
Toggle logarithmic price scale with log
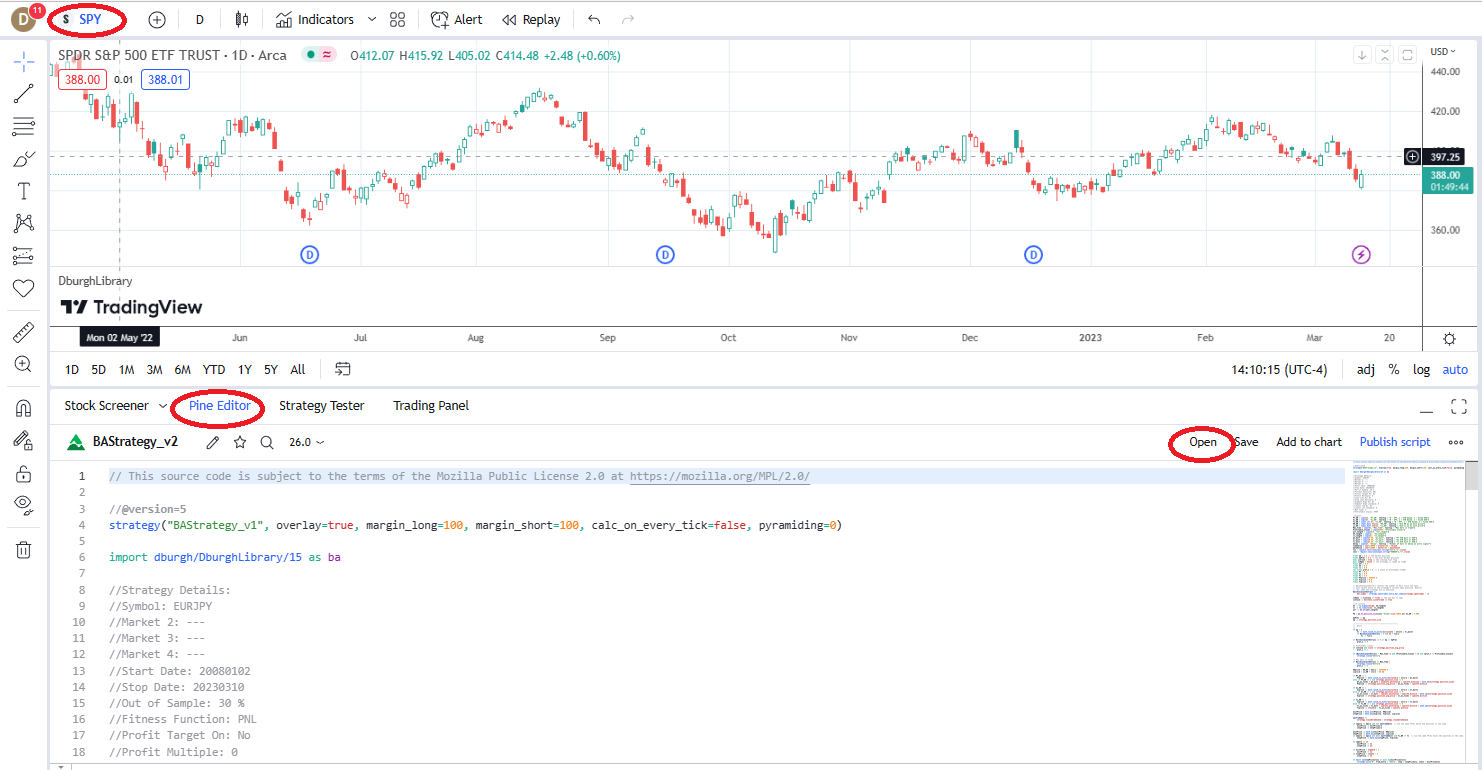1421,369
